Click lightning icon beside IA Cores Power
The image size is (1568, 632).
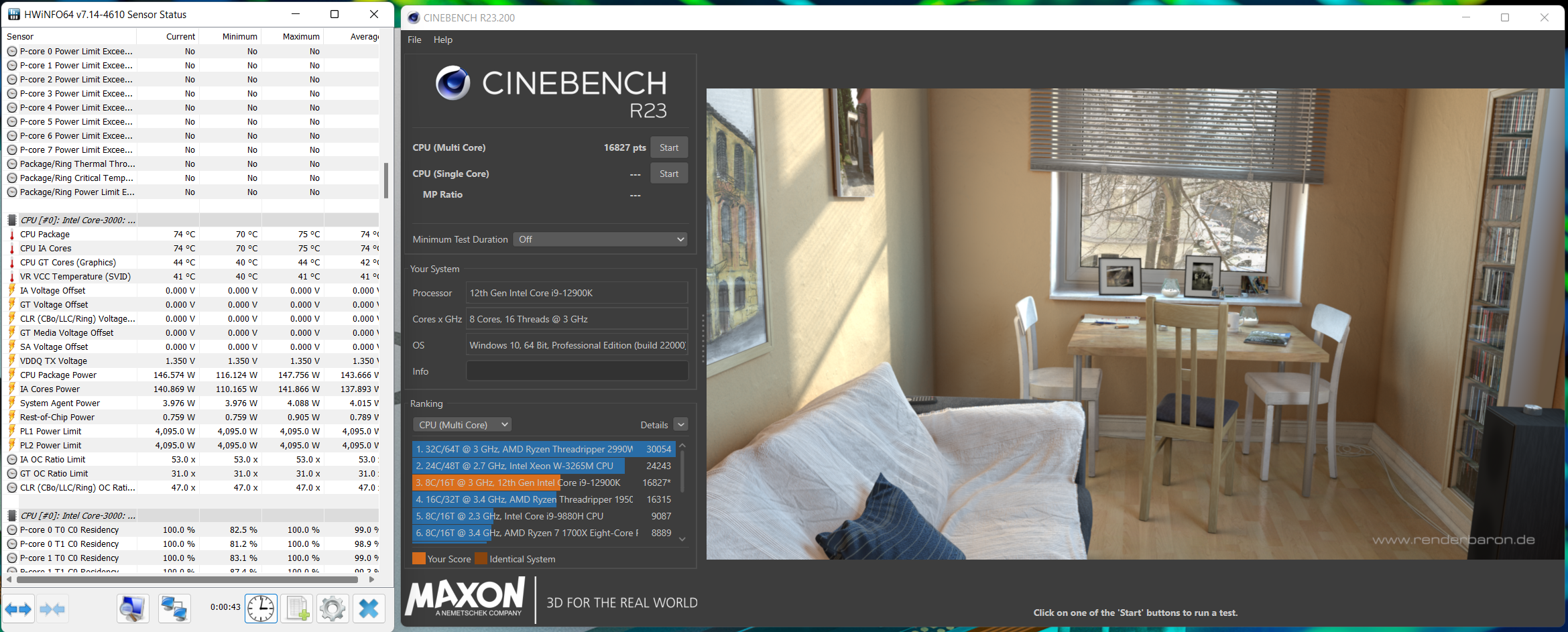tap(11, 389)
